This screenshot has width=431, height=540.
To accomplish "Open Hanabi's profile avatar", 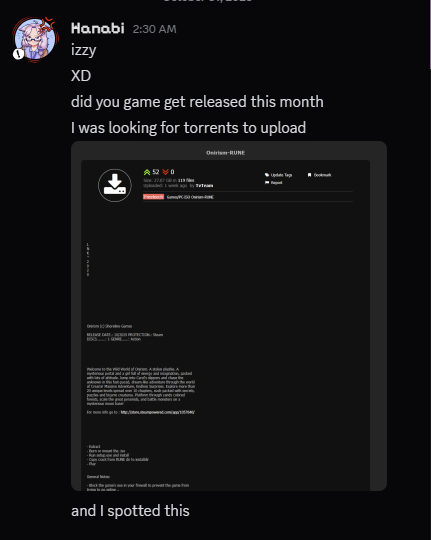I will pos(35,39).
